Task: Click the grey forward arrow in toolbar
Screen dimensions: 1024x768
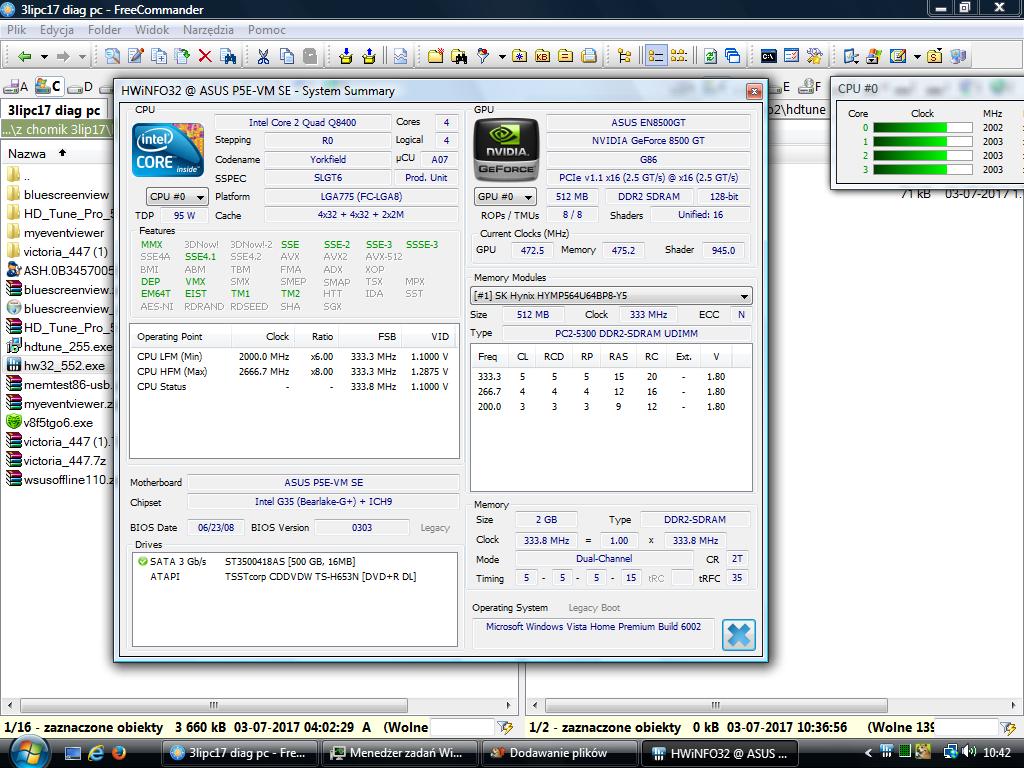Action: click(x=63, y=57)
